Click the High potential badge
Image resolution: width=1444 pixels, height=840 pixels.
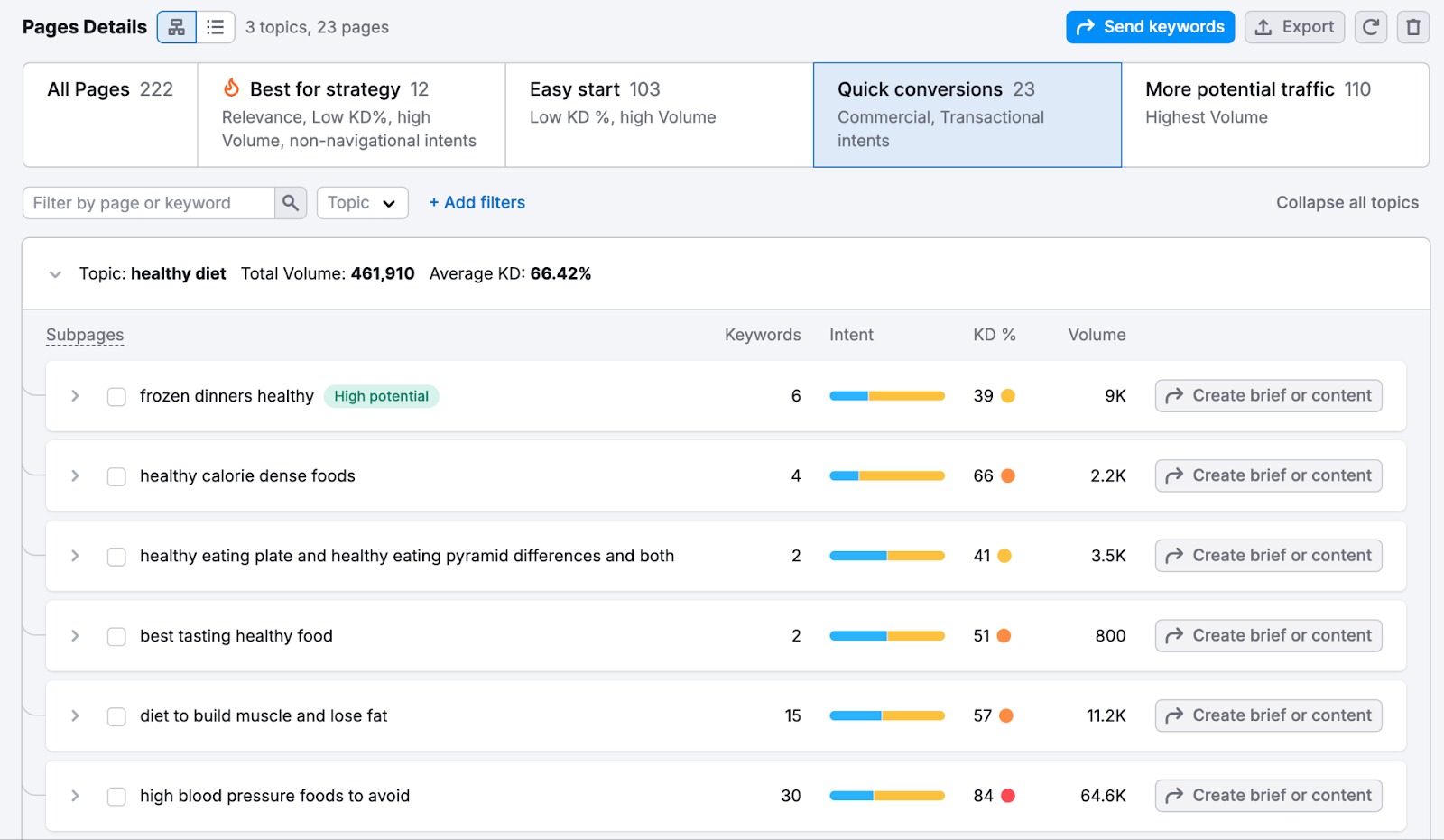tap(382, 396)
